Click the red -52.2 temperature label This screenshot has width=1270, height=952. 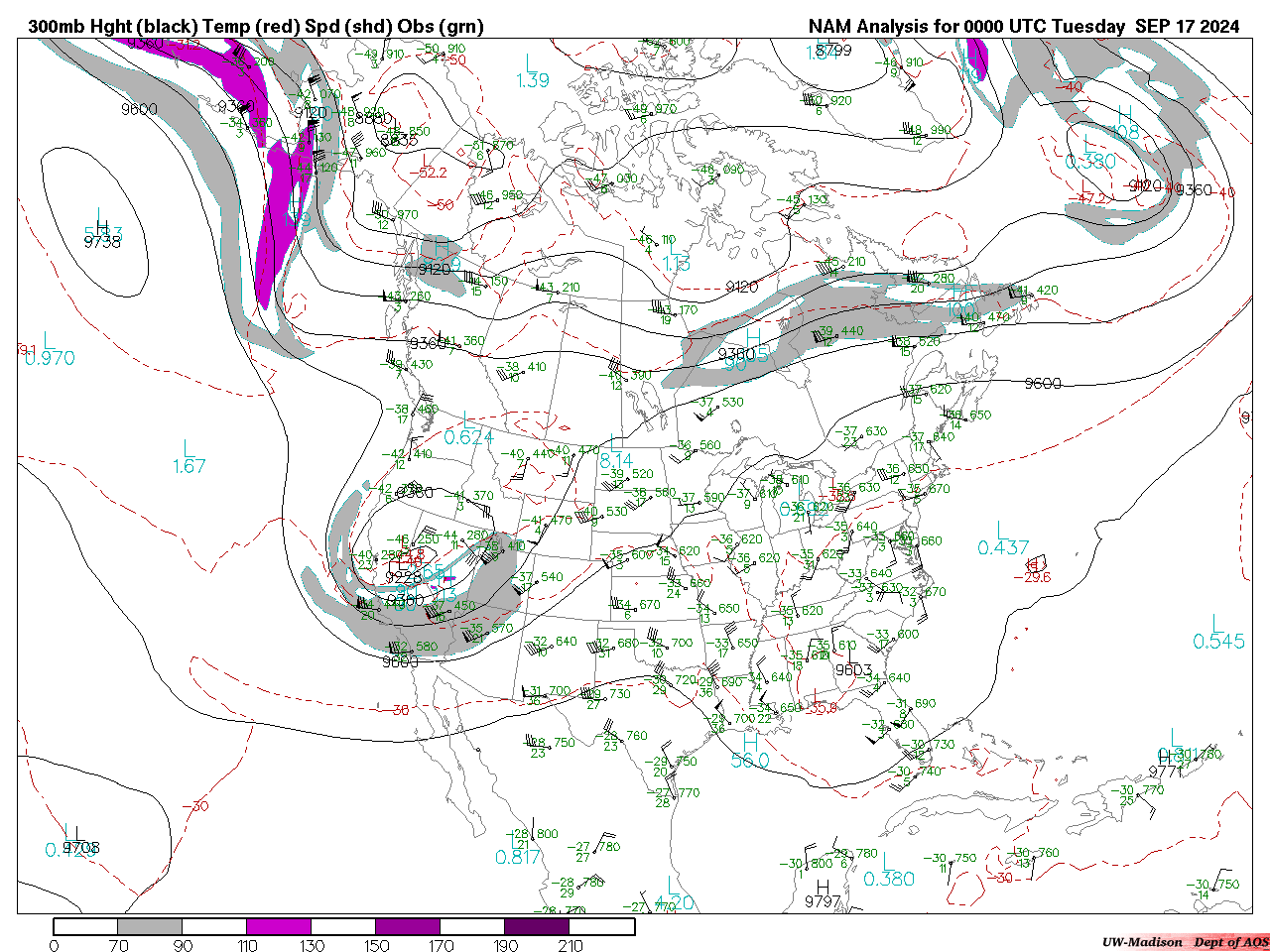429,173
